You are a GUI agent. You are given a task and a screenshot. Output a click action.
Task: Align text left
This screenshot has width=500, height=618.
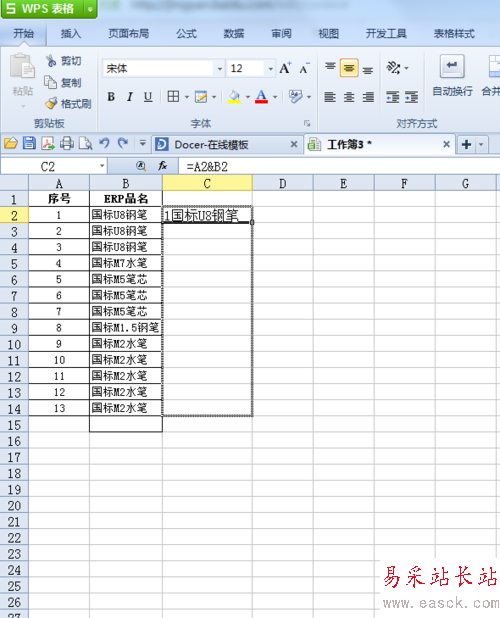[330, 97]
